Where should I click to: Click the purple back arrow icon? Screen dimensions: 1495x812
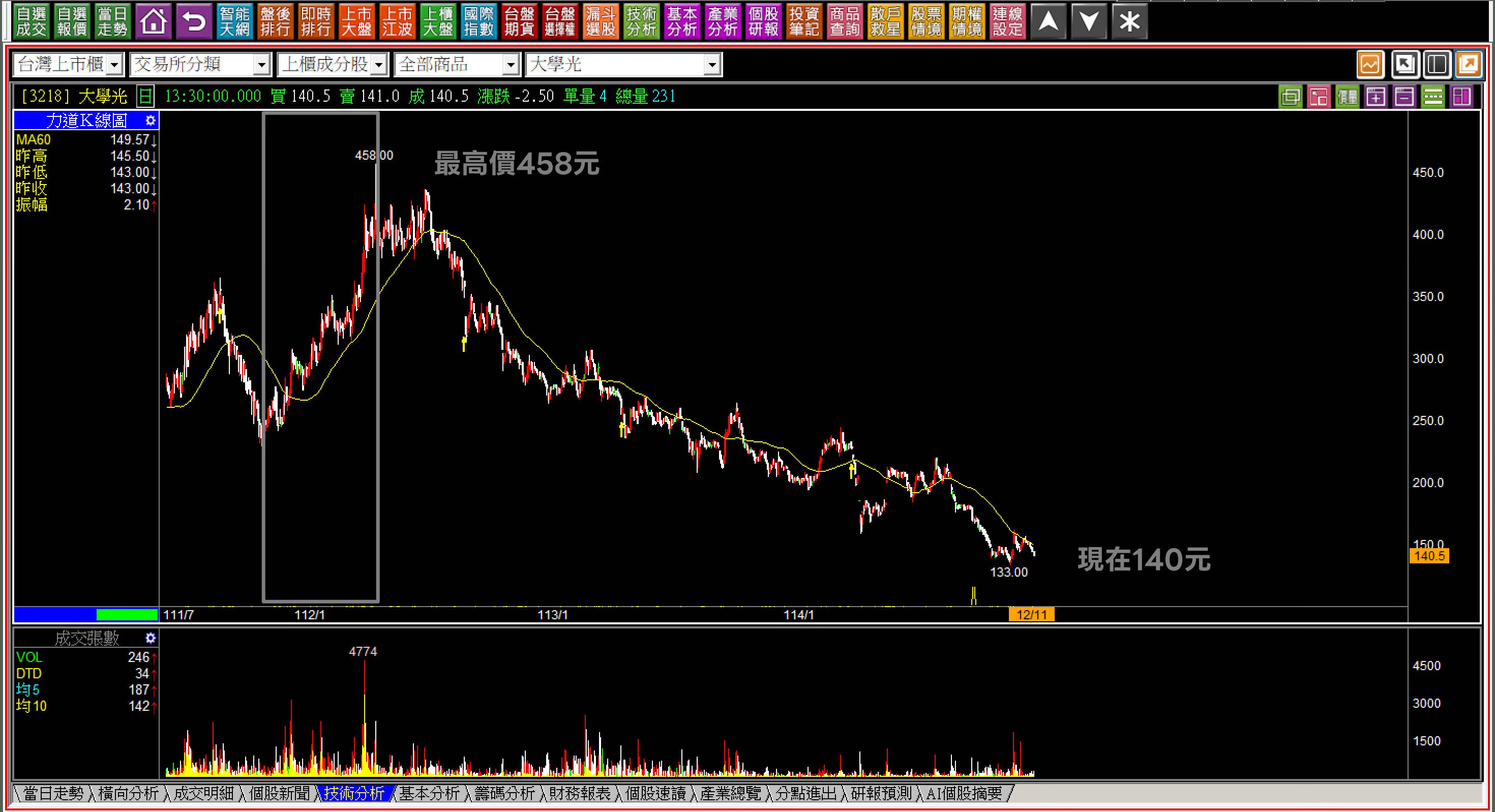tap(194, 22)
